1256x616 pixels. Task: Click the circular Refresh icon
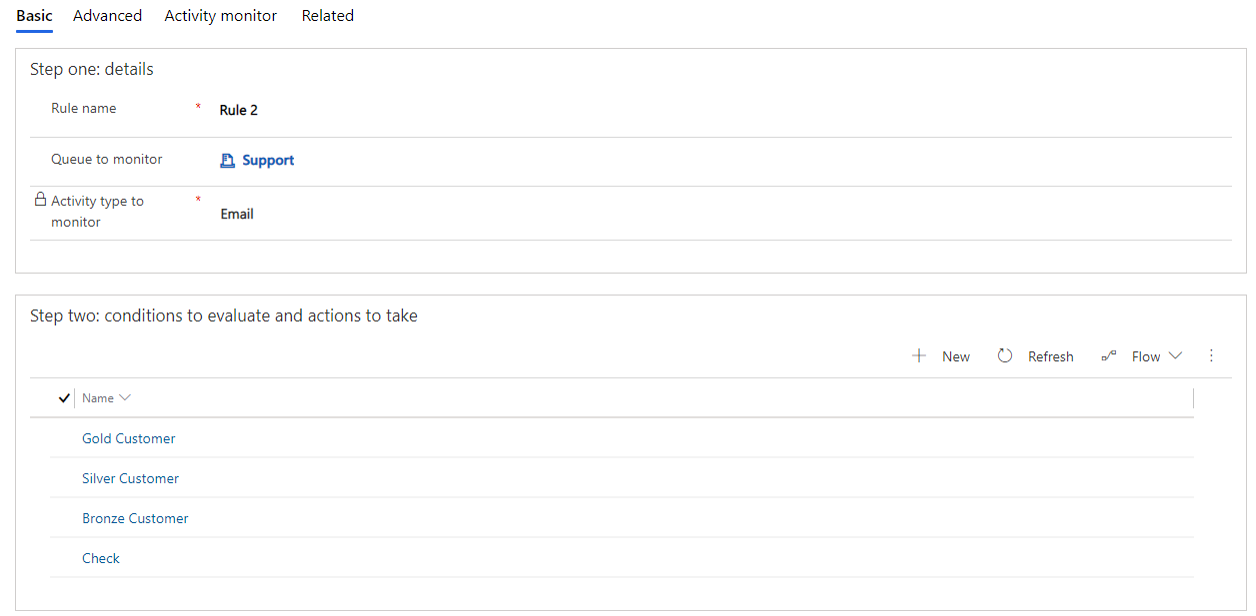[1005, 356]
